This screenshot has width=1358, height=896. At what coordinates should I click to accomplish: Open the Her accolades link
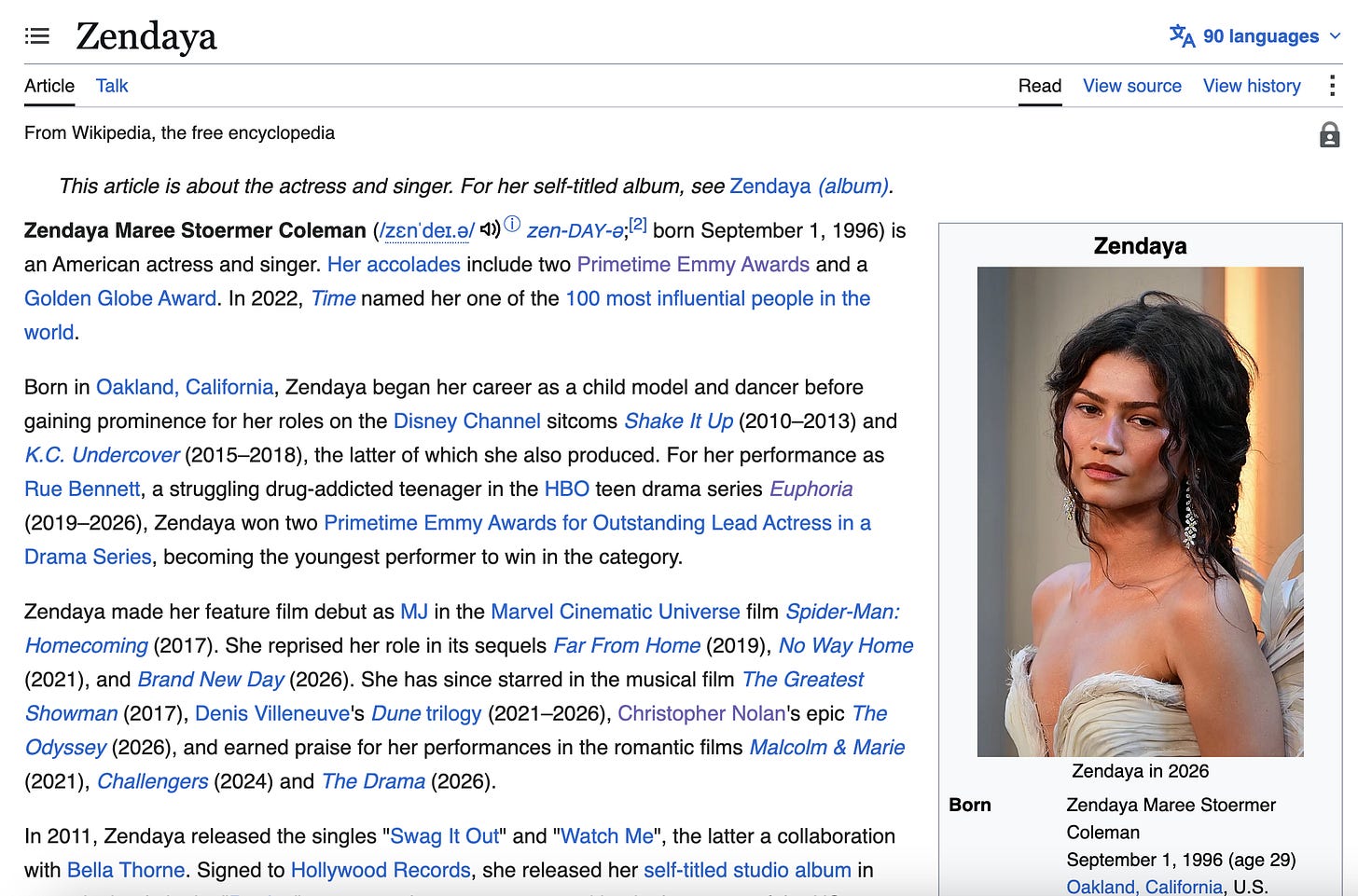pos(394,265)
